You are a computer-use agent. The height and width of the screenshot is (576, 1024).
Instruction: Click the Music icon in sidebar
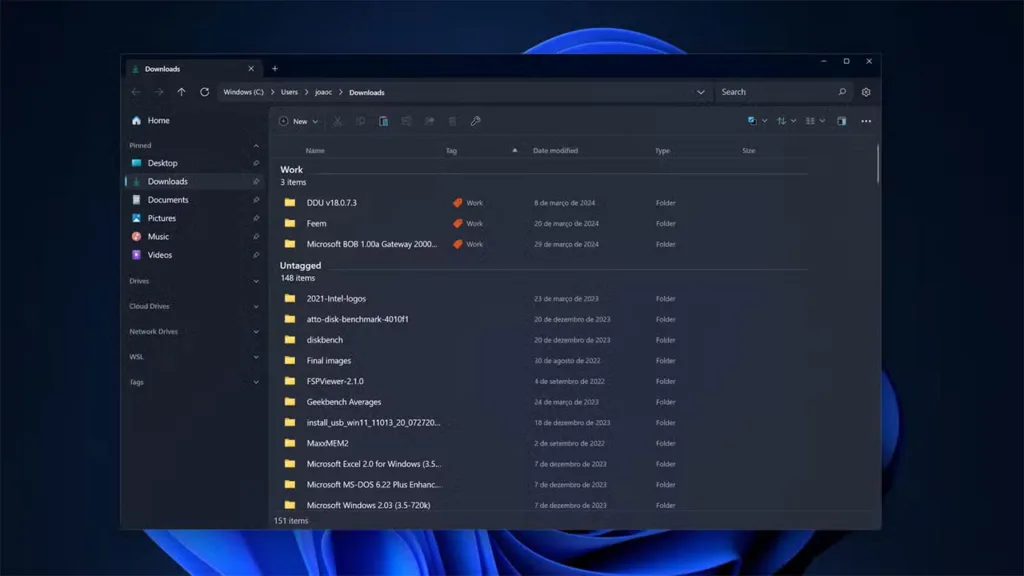click(136, 236)
